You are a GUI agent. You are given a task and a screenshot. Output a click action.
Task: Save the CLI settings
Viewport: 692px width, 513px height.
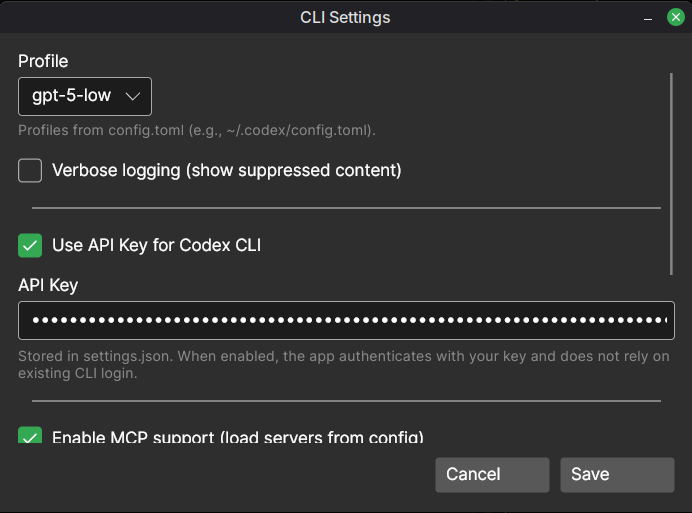(617, 475)
